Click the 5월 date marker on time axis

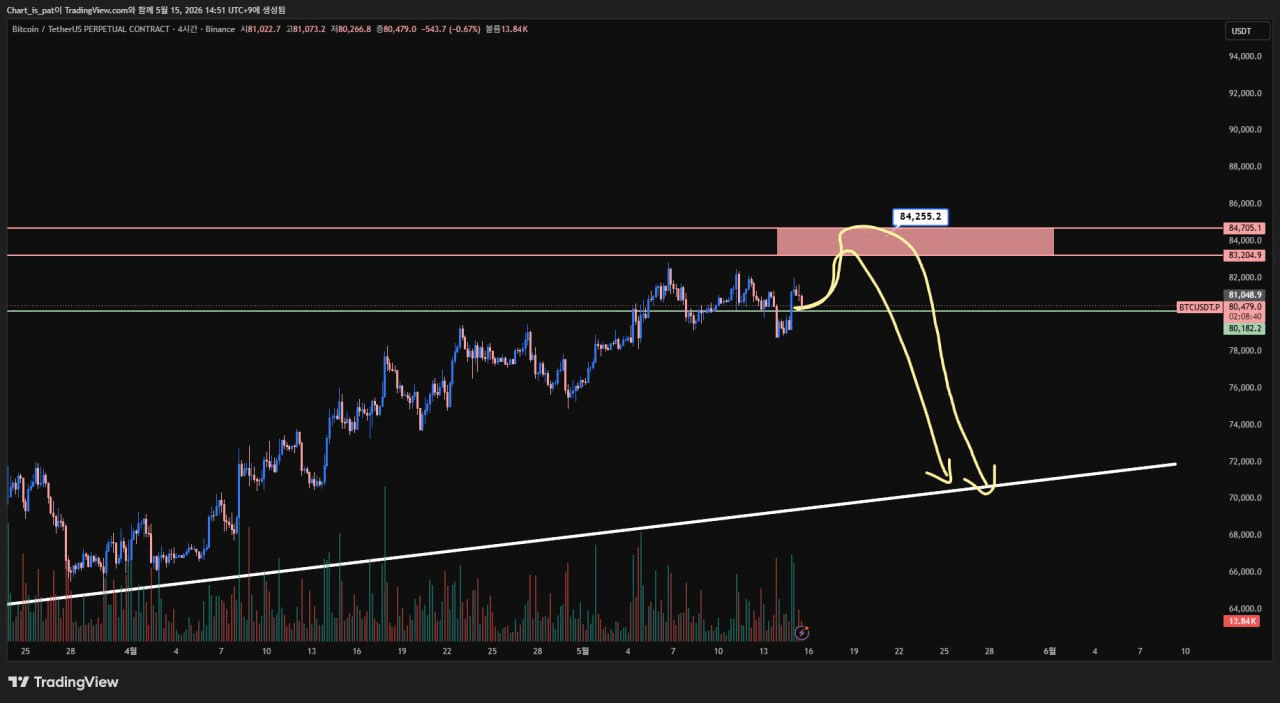[583, 651]
